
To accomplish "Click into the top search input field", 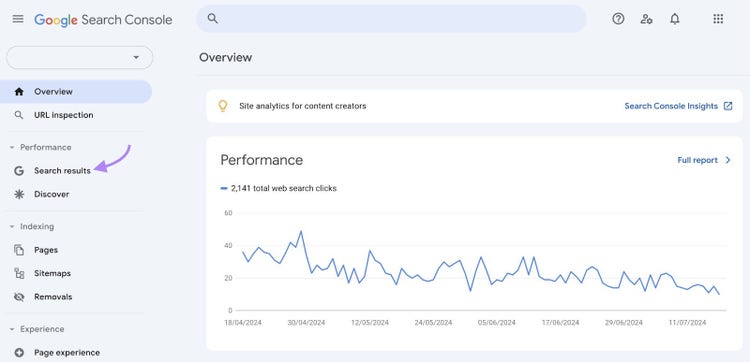I will (391, 19).
